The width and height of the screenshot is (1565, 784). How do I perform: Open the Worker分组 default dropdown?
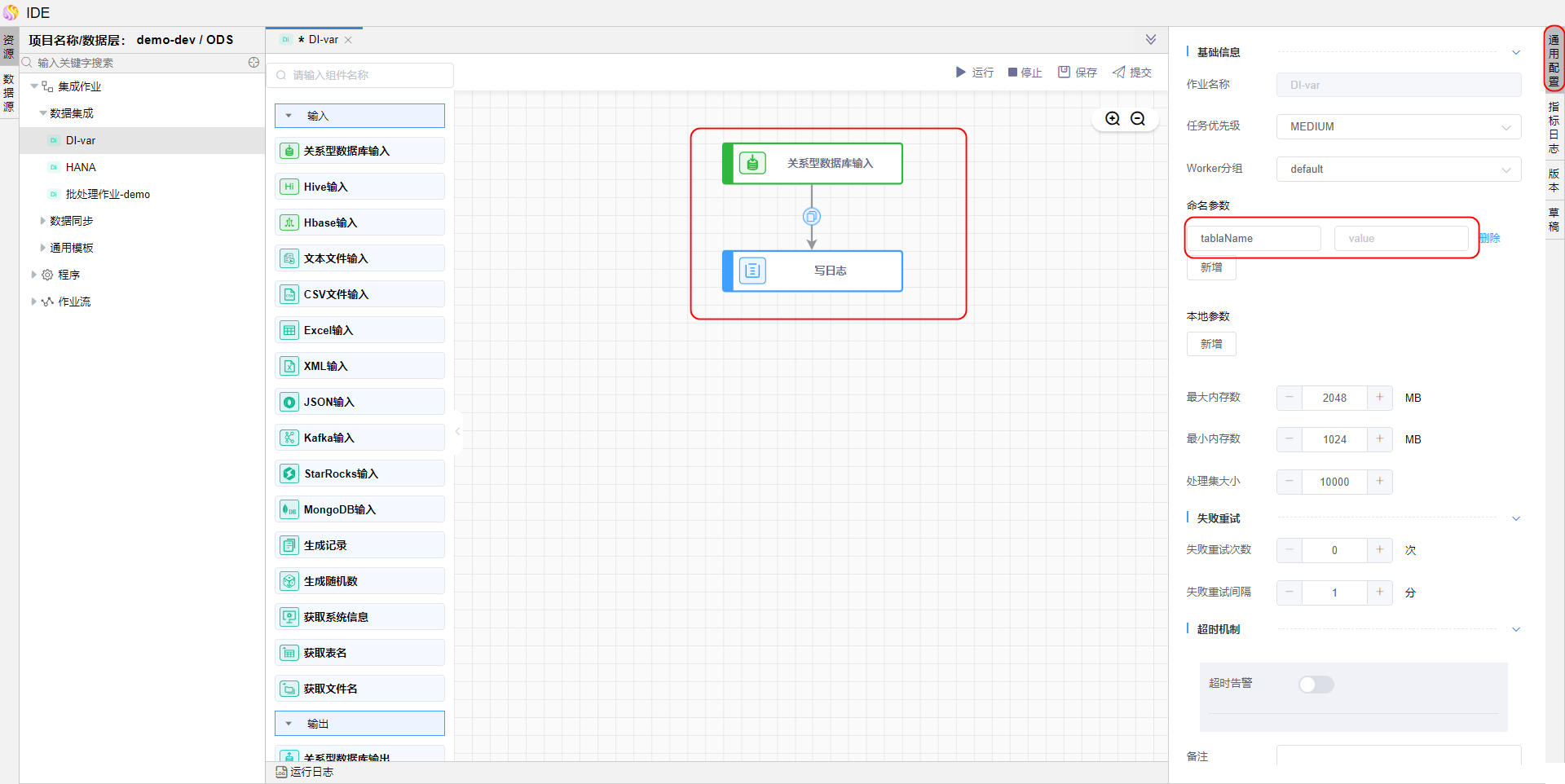(1398, 169)
